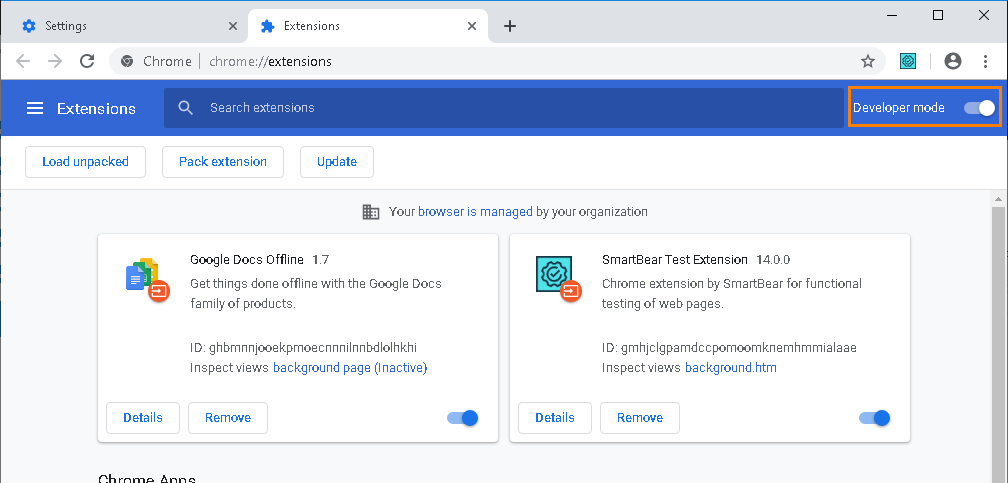Image resolution: width=1008 pixels, height=483 pixels.
Task: Click the SmartBear extension toolbar icon
Action: coord(908,61)
